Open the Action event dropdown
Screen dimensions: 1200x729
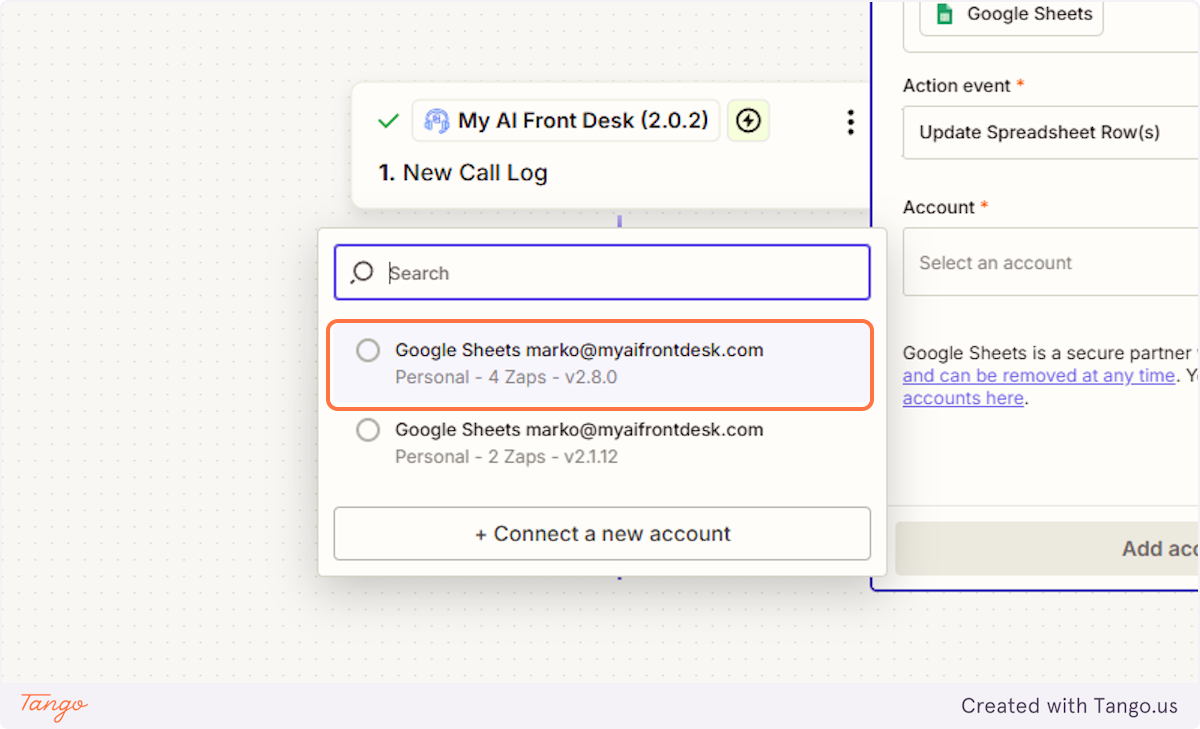pos(1051,132)
